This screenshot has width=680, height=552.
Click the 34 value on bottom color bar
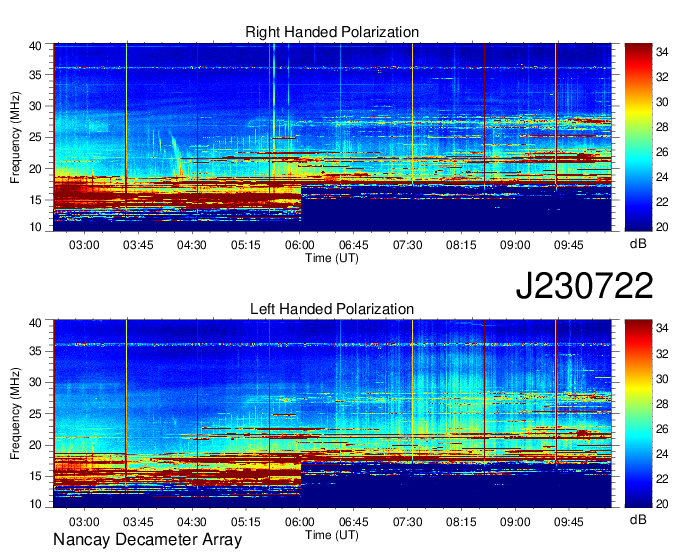pos(662,329)
